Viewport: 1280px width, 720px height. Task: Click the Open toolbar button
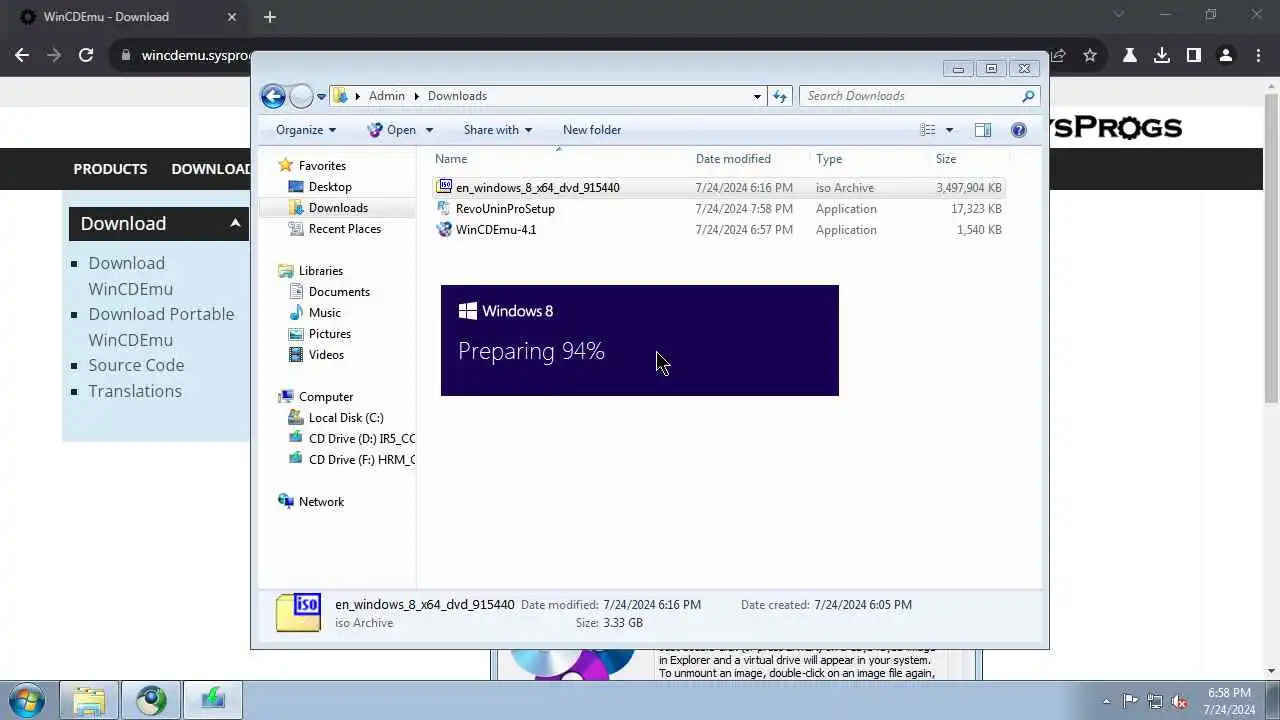click(391, 130)
